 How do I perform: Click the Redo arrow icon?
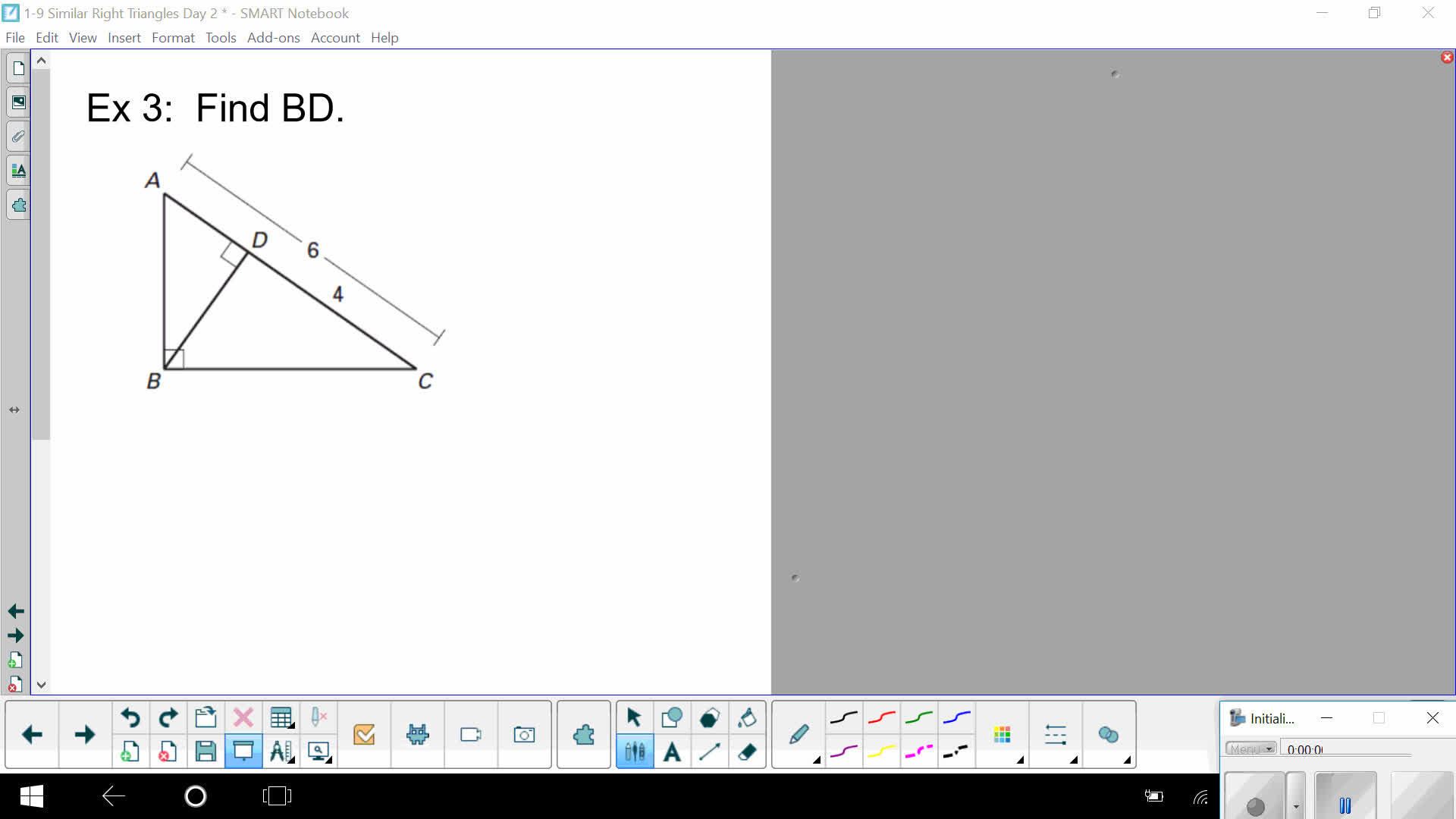tap(168, 717)
